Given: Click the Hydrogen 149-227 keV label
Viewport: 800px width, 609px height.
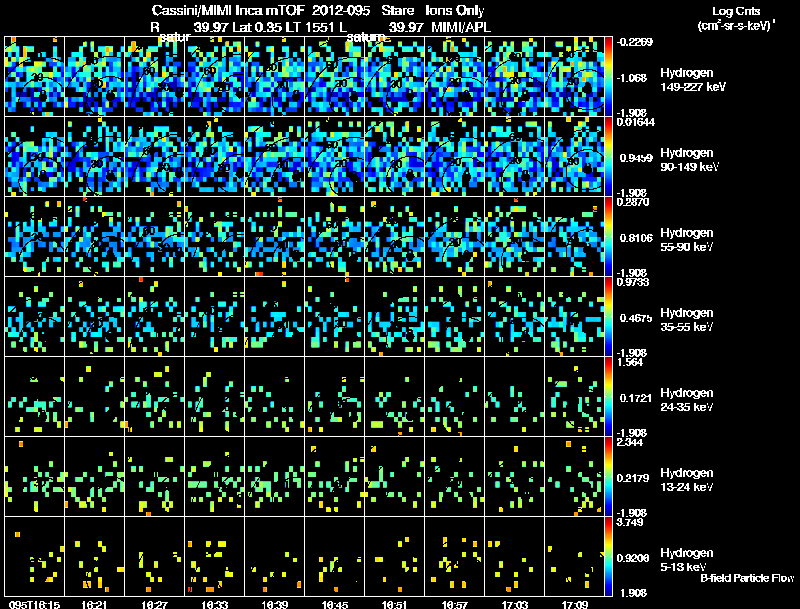Looking at the screenshot, I should tap(693, 80).
